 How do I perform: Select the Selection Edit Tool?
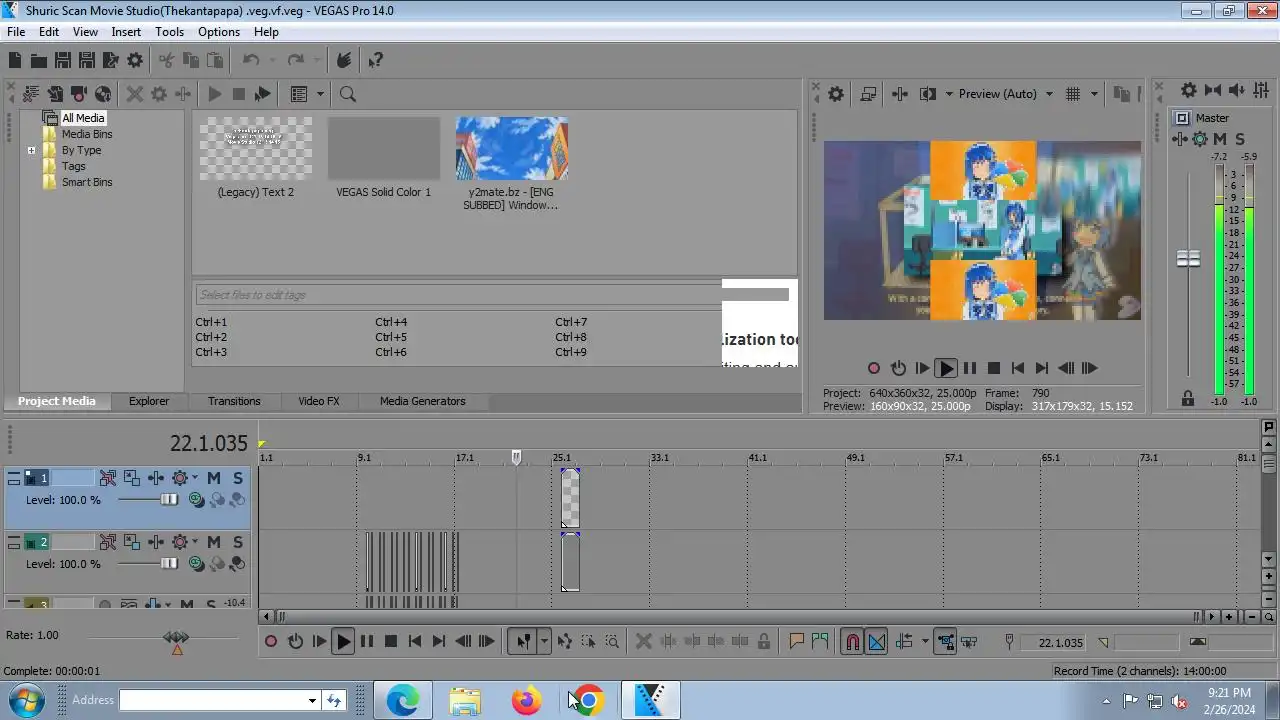pyautogui.click(x=588, y=642)
